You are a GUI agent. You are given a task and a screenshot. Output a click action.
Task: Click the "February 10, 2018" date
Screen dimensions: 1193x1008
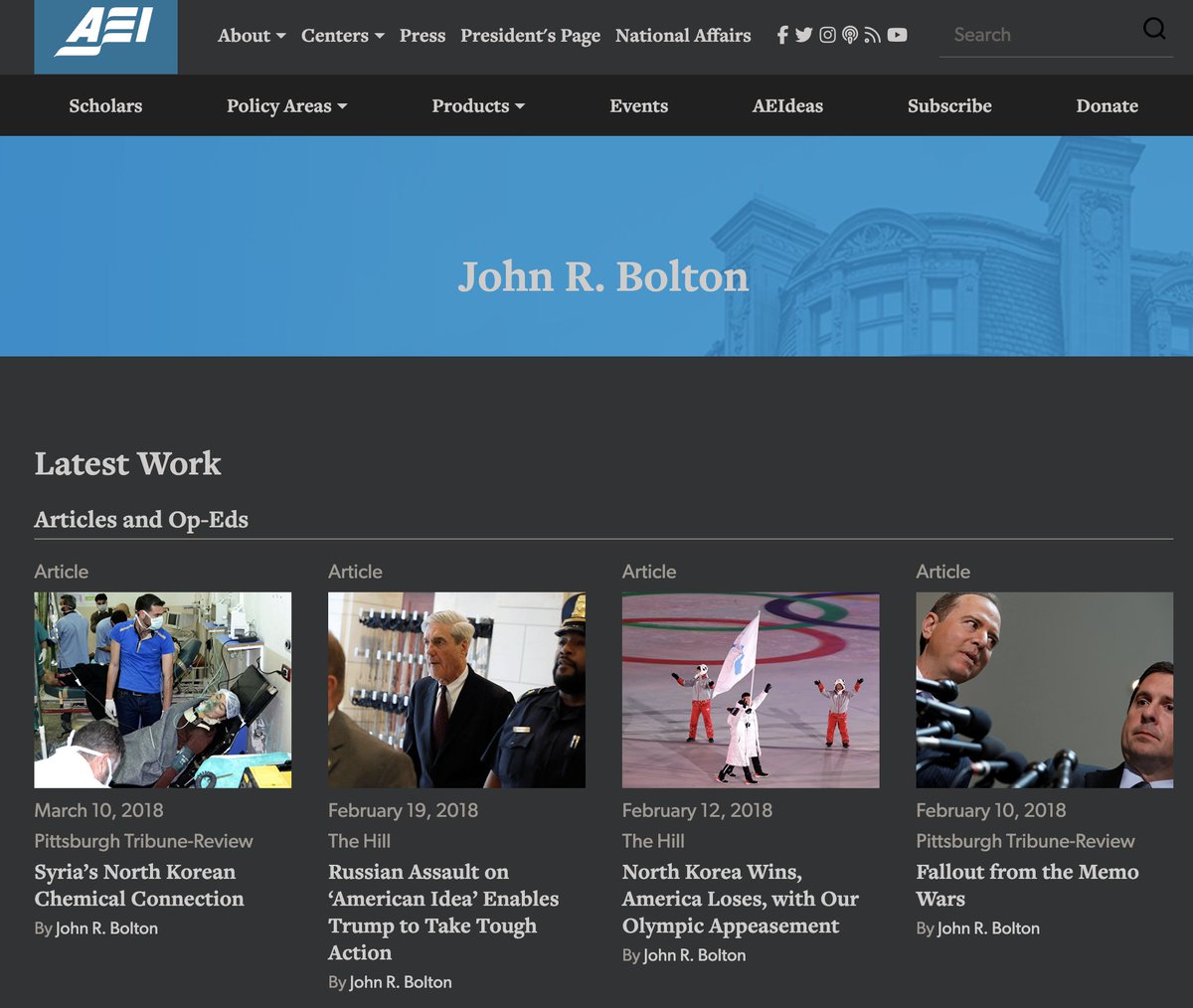point(991,810)
